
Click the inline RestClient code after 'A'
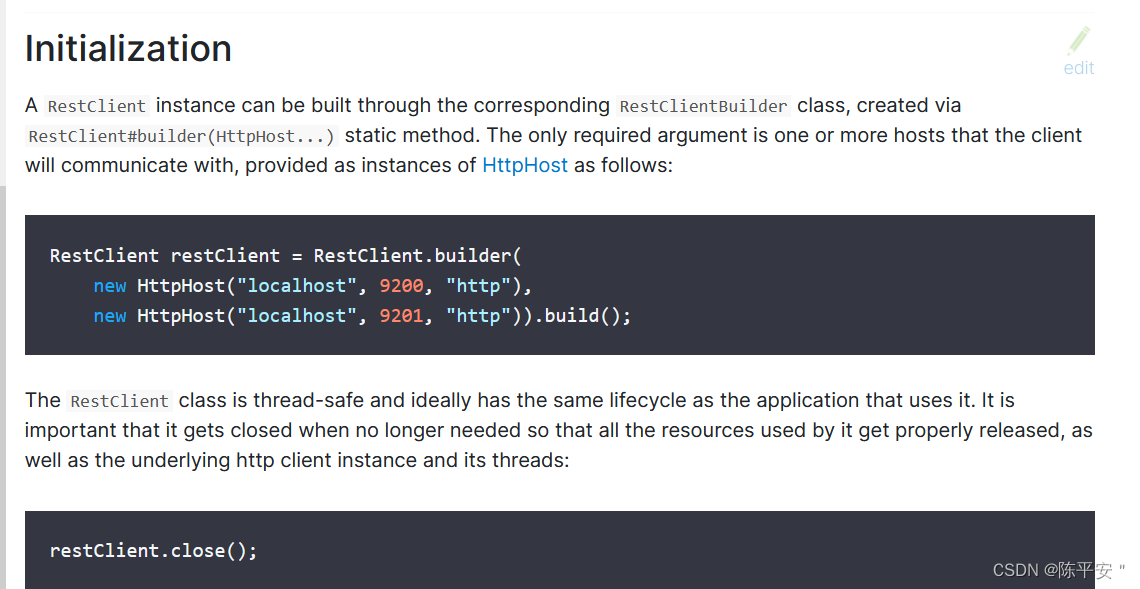click(97, 106)
